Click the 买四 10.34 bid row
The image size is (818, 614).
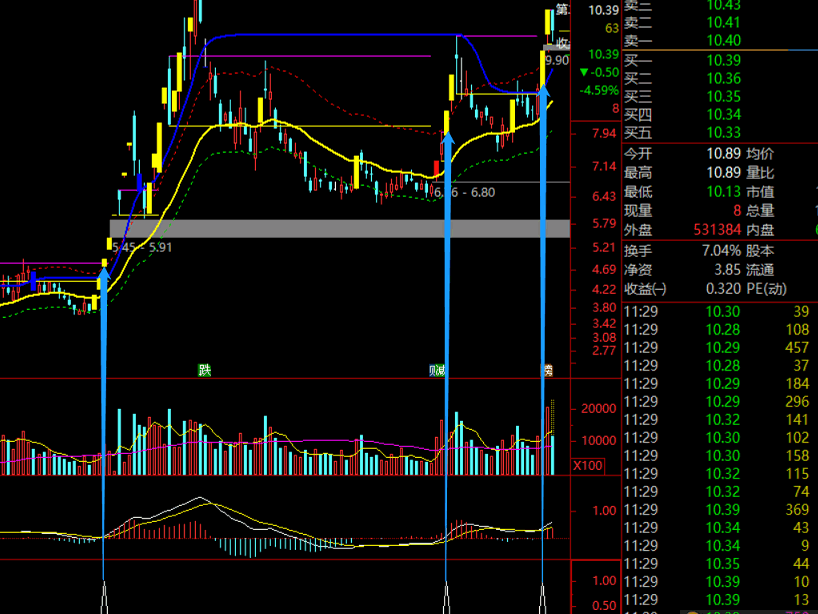coord(683,114)
